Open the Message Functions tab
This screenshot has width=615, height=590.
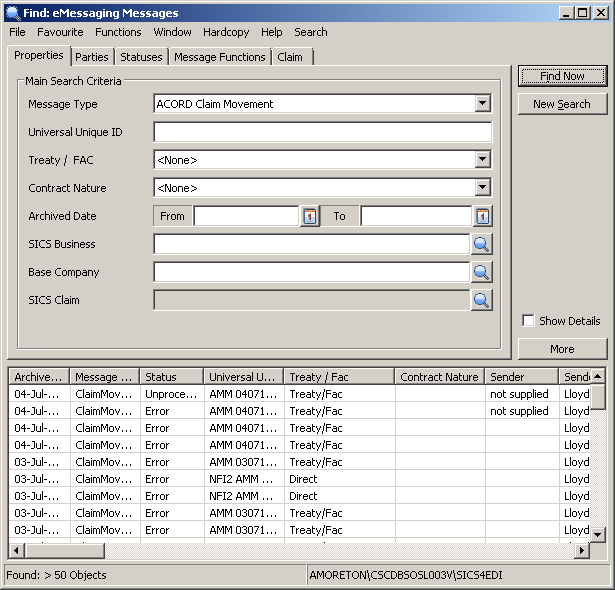tap(219, 57)
